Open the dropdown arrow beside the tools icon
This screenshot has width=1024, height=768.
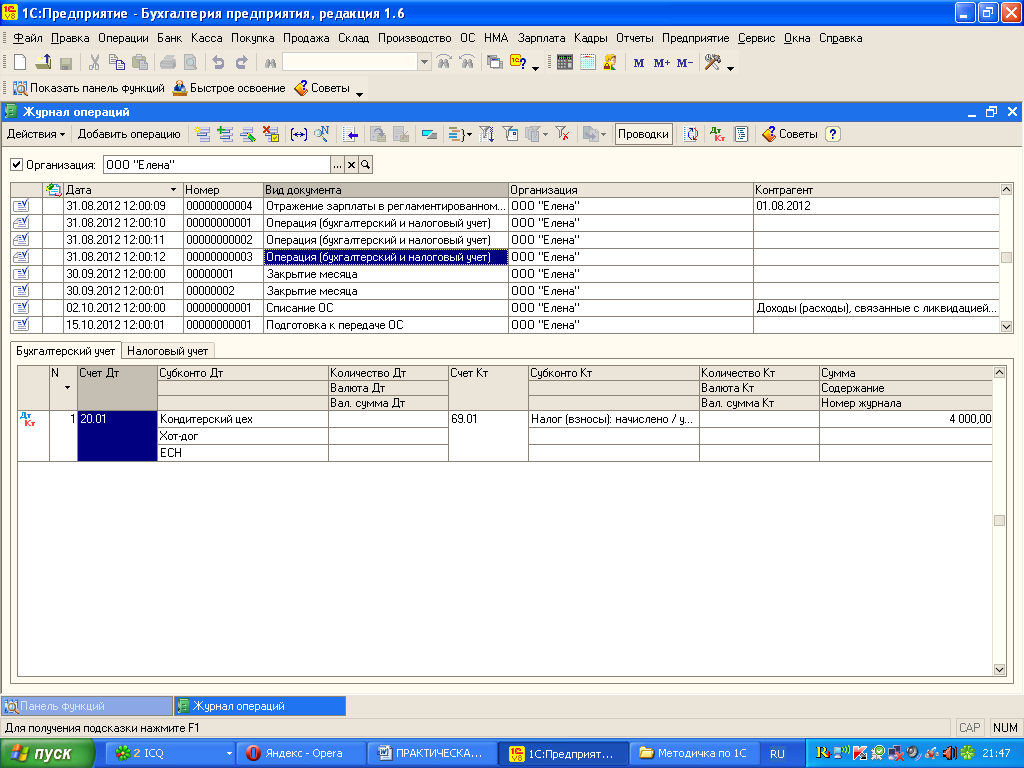(x=730, y=67)
